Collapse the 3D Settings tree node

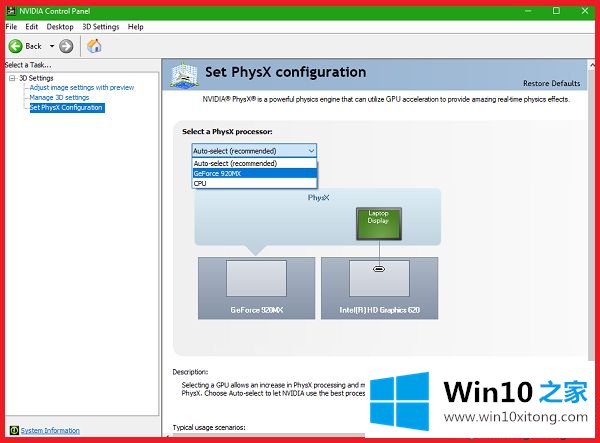pyautogui.click(x=12, y=78)
